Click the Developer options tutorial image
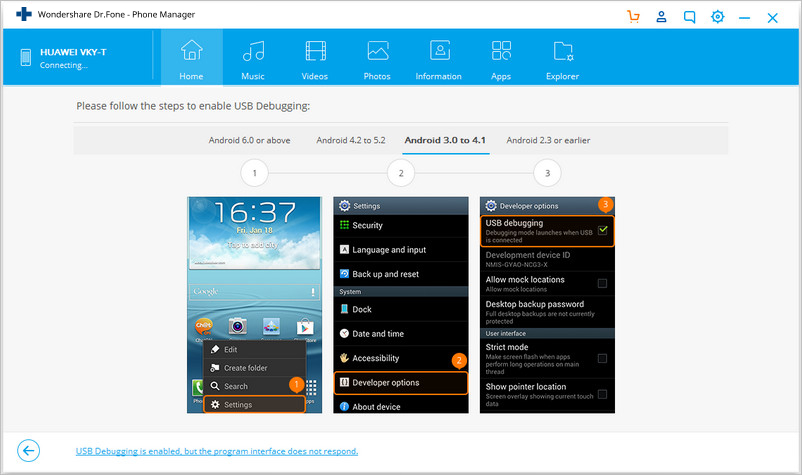 [547, 305]
